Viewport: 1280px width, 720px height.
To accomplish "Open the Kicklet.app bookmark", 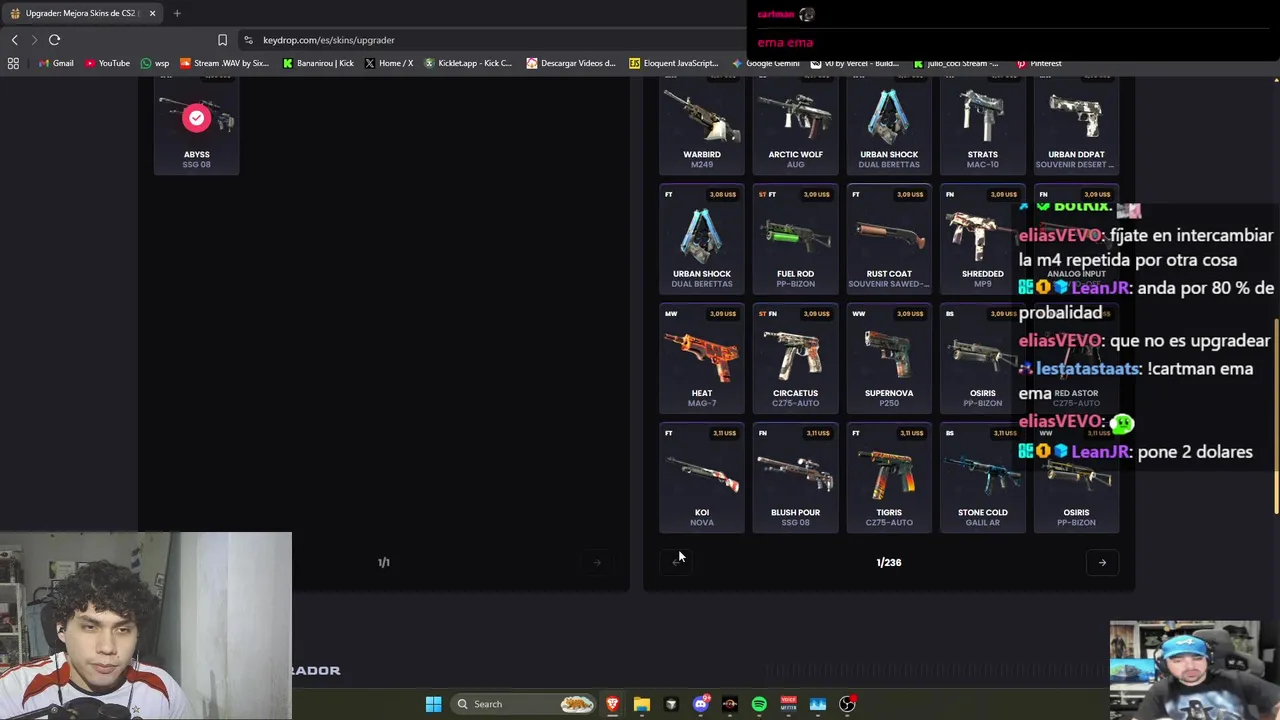I will pyautogui.click(x=468, y=63).
